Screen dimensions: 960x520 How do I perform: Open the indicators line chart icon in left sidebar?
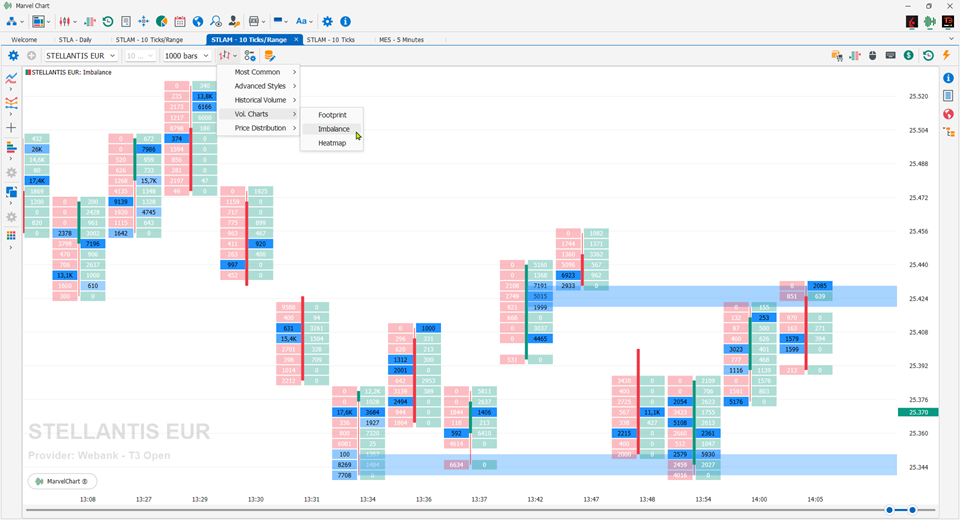[11, 78]
